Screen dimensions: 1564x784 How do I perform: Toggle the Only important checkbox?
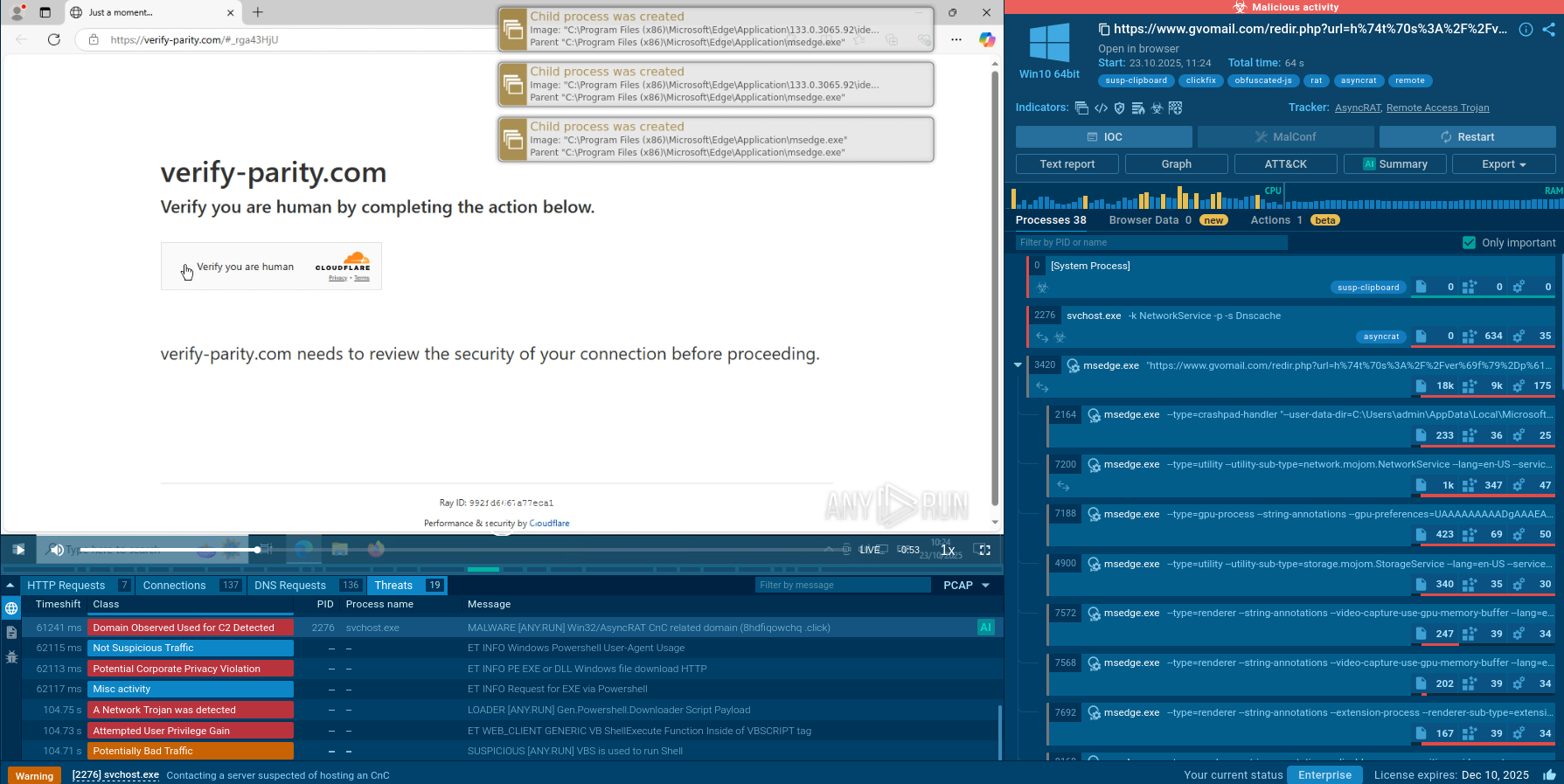[1469, 243]
